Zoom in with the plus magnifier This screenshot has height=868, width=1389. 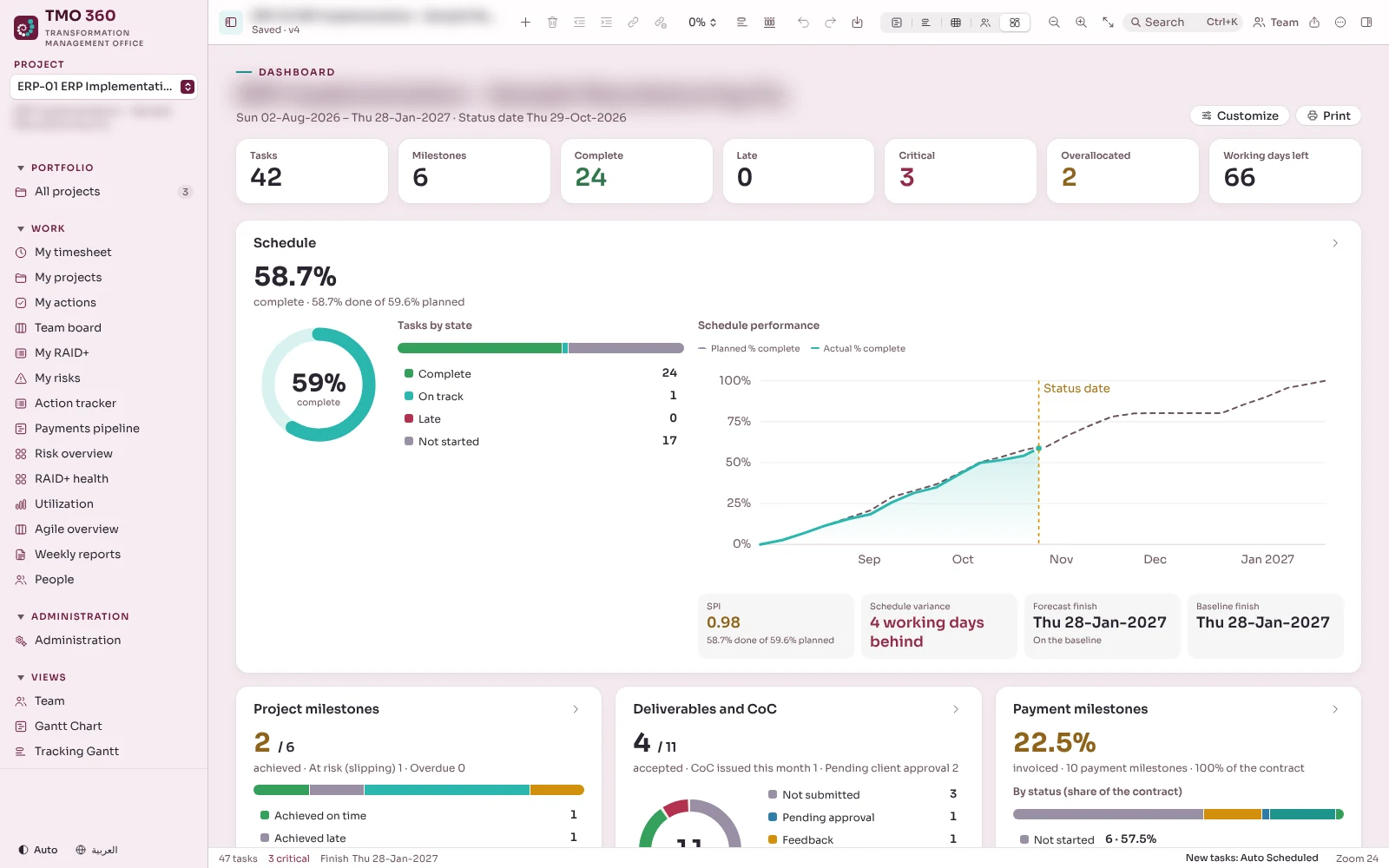point(1081,23)
